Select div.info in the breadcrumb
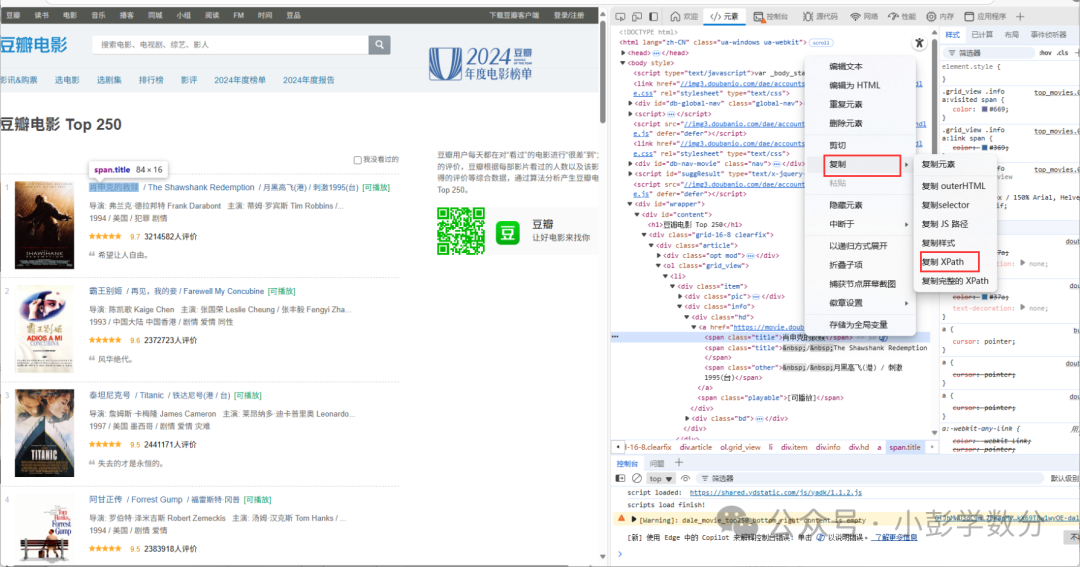This screenshot has height=567, width=1080. pyautogui.click(x=827, y=447)
